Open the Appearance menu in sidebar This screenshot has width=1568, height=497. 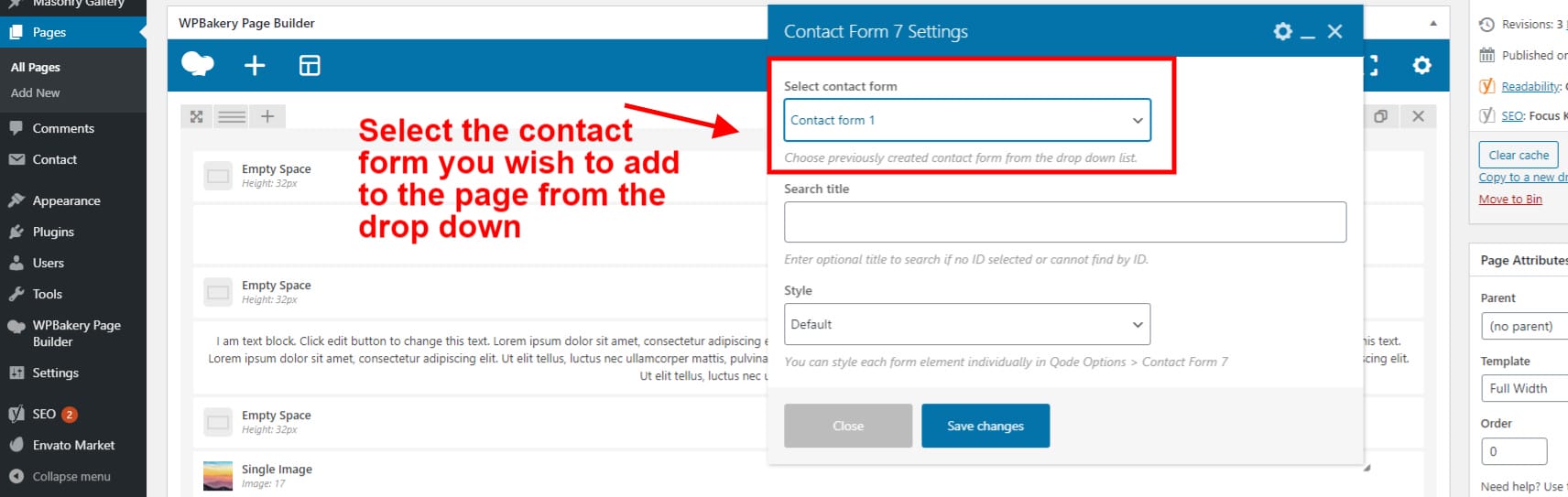[x=66, y=200]
